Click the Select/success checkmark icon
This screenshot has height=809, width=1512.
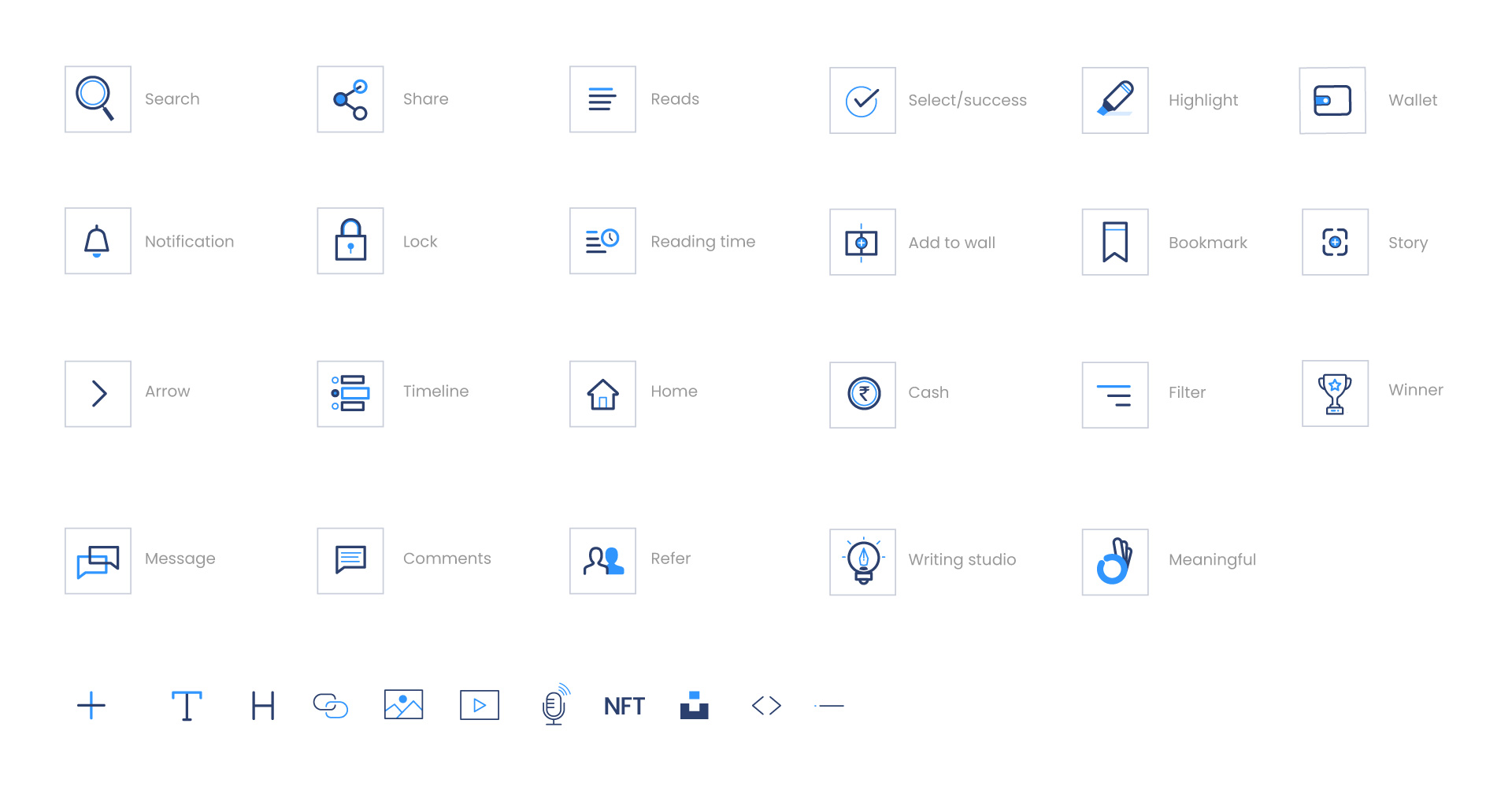pyautogui.click(x=863, y=101)
